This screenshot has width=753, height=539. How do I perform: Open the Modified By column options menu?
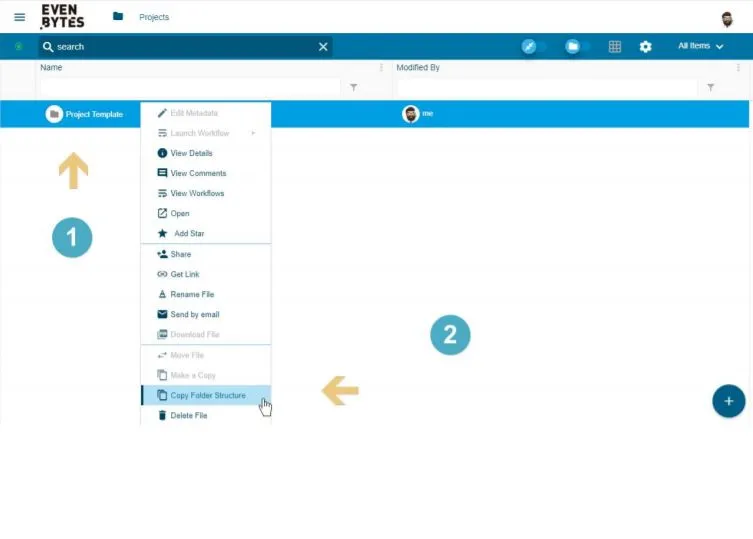tap(738, 68)
